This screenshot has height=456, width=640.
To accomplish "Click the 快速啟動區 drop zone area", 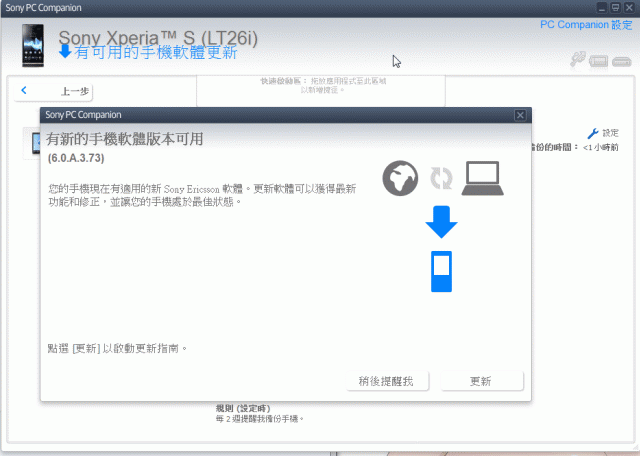I will pos(321,91).
